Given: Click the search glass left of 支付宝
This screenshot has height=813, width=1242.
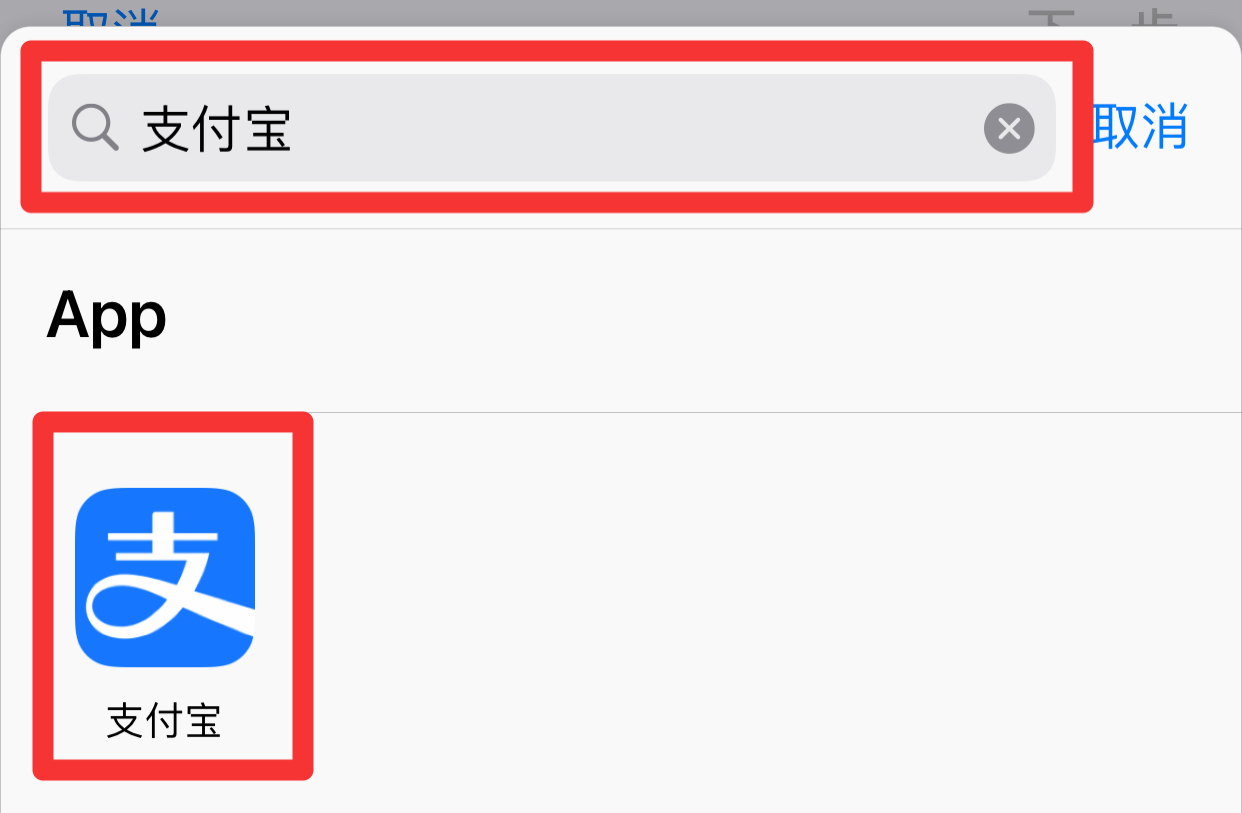Looking at the screenshot, I should click(95, 128).
